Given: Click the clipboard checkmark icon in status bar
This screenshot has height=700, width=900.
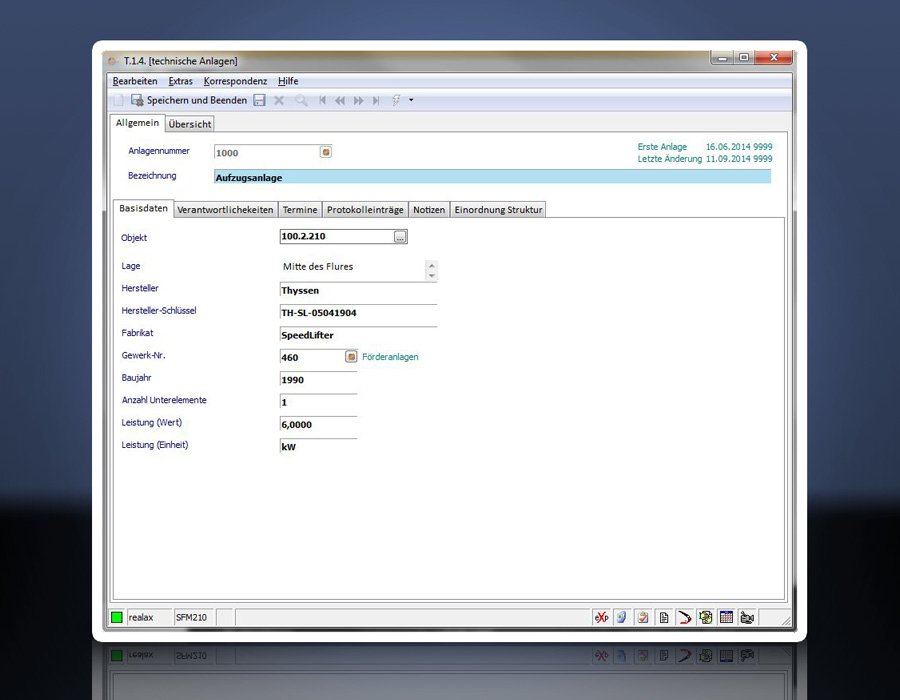Looking at the screenshot, I should pos(643,617).
